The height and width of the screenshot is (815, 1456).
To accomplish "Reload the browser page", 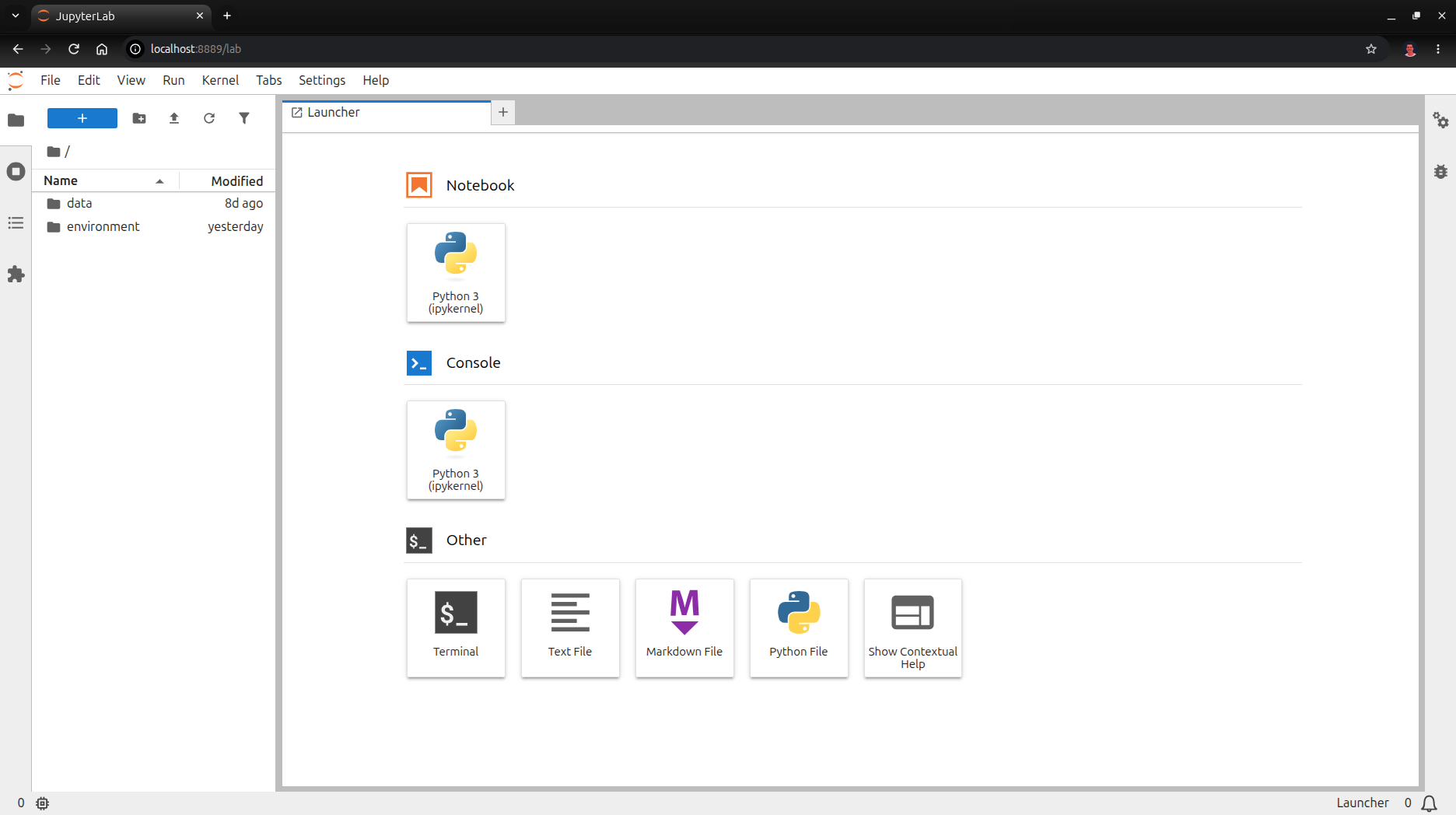I will 74,49.
